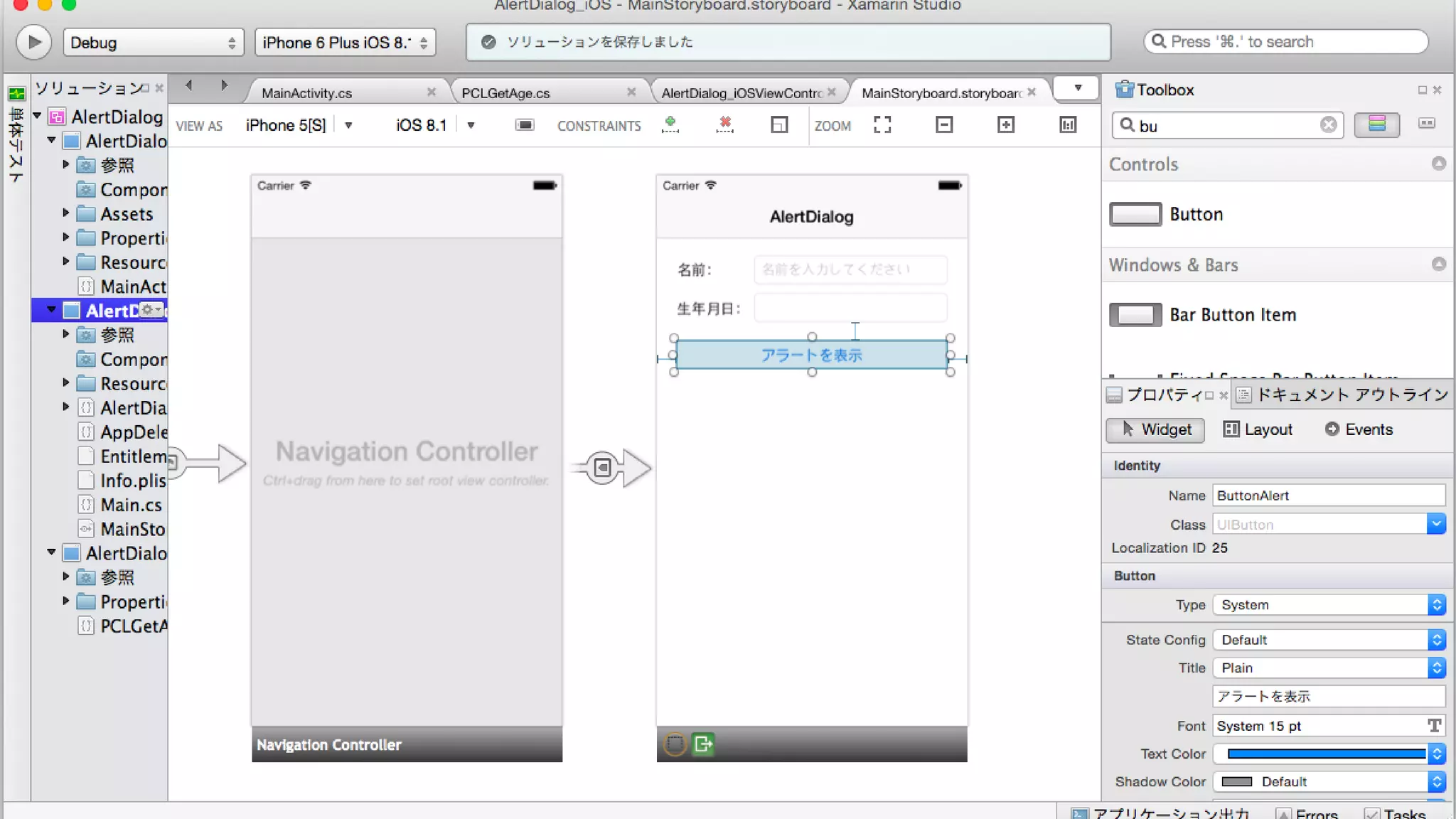1456x819 pixels.
Task: Click the Text Color blue swatch
Action: point(1325,754)
